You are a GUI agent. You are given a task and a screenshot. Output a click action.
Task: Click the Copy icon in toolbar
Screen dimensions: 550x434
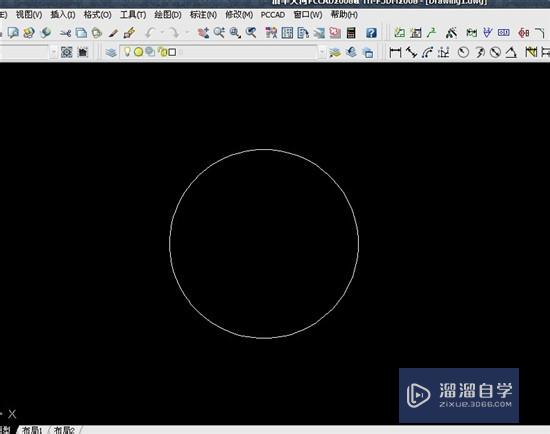[x=81, y=33]
